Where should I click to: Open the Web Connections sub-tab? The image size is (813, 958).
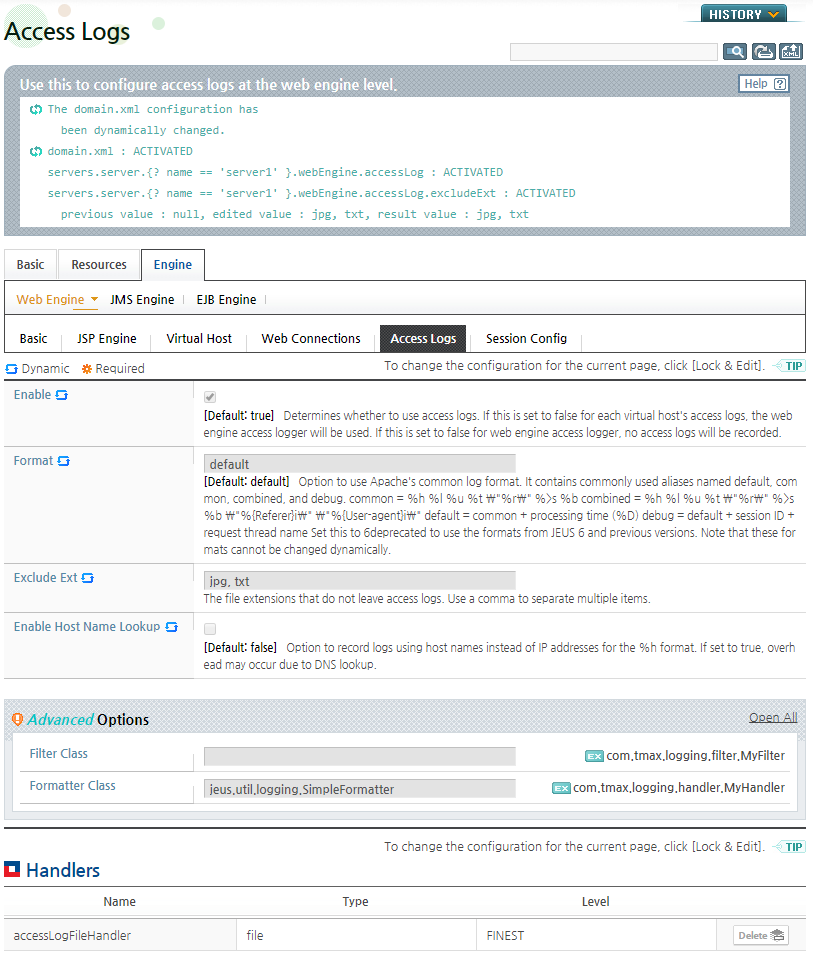311,339
